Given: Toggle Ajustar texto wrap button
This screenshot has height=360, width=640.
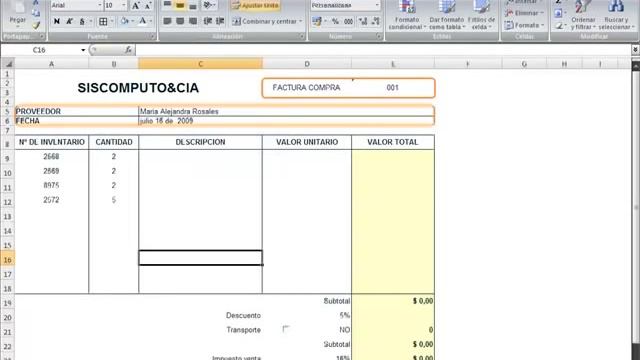Looking at the screenshot, I should 256,5.
